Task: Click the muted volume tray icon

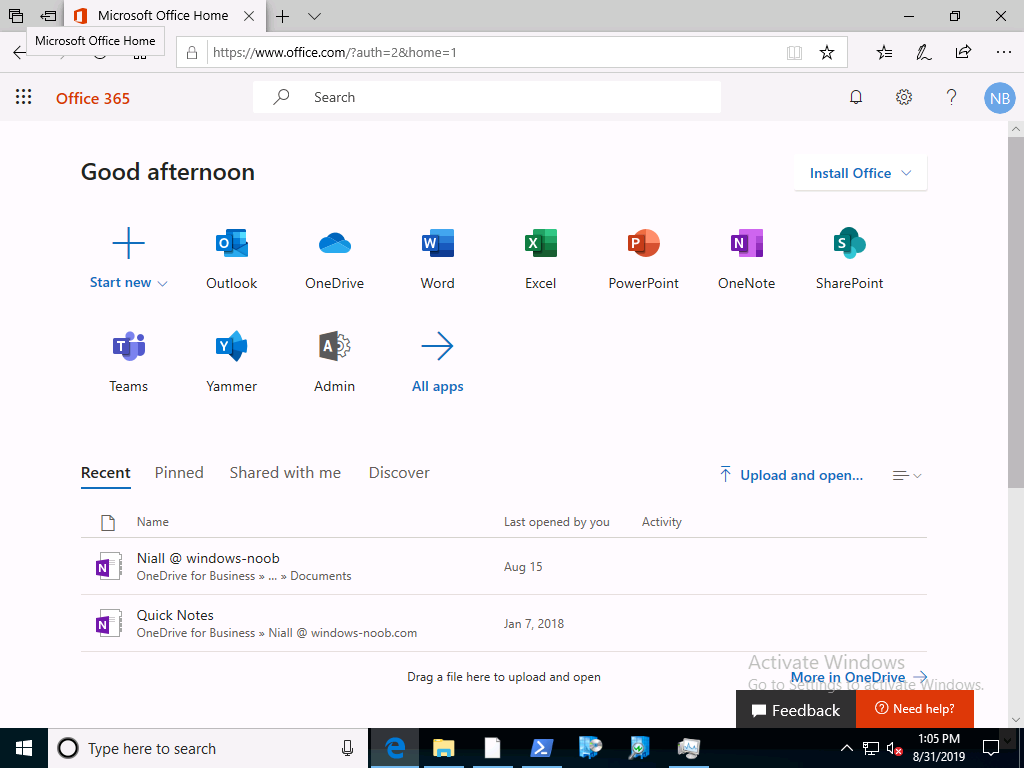Action: point(894,748)
